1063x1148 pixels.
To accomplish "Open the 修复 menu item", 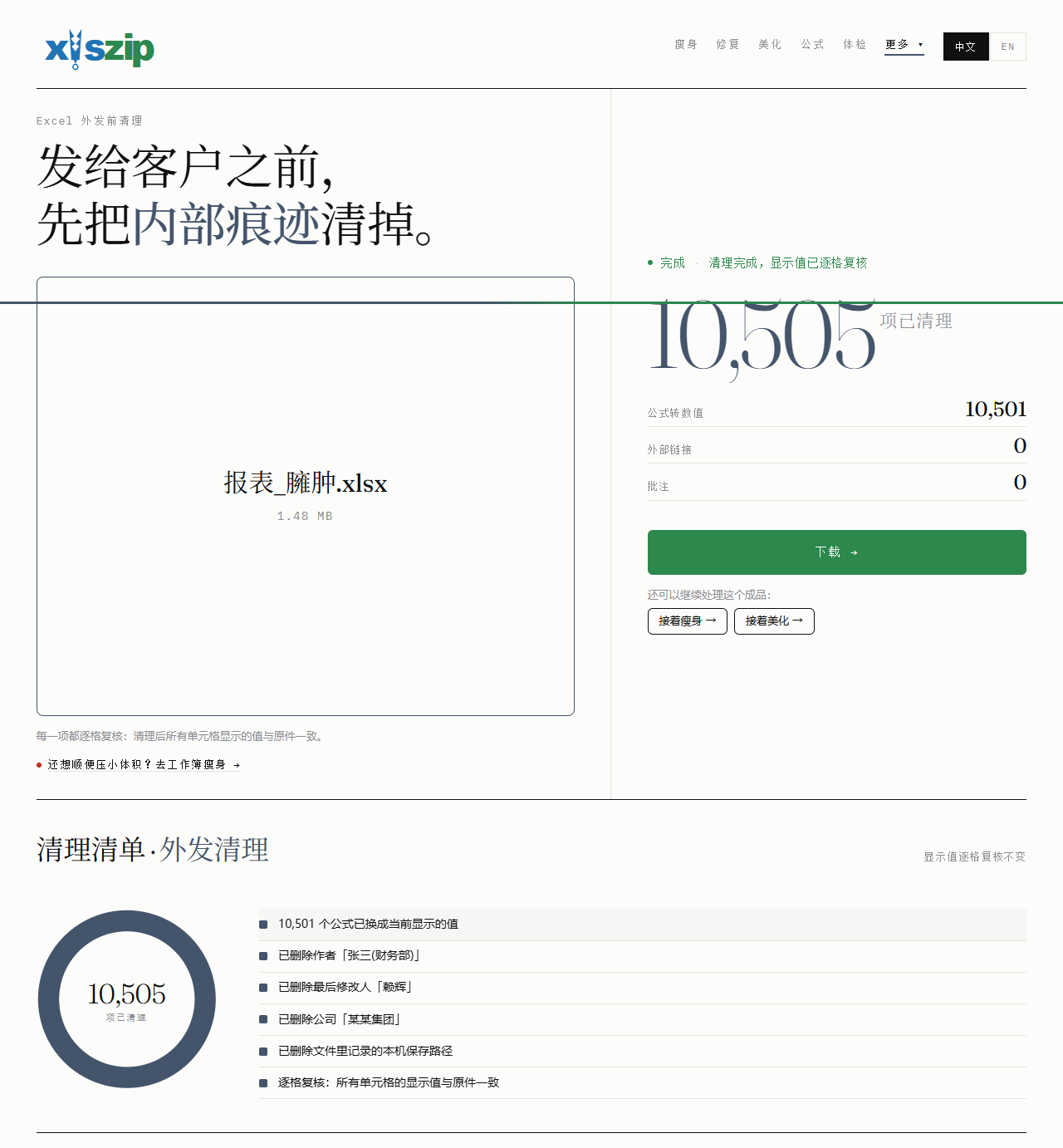I will 728,45.
